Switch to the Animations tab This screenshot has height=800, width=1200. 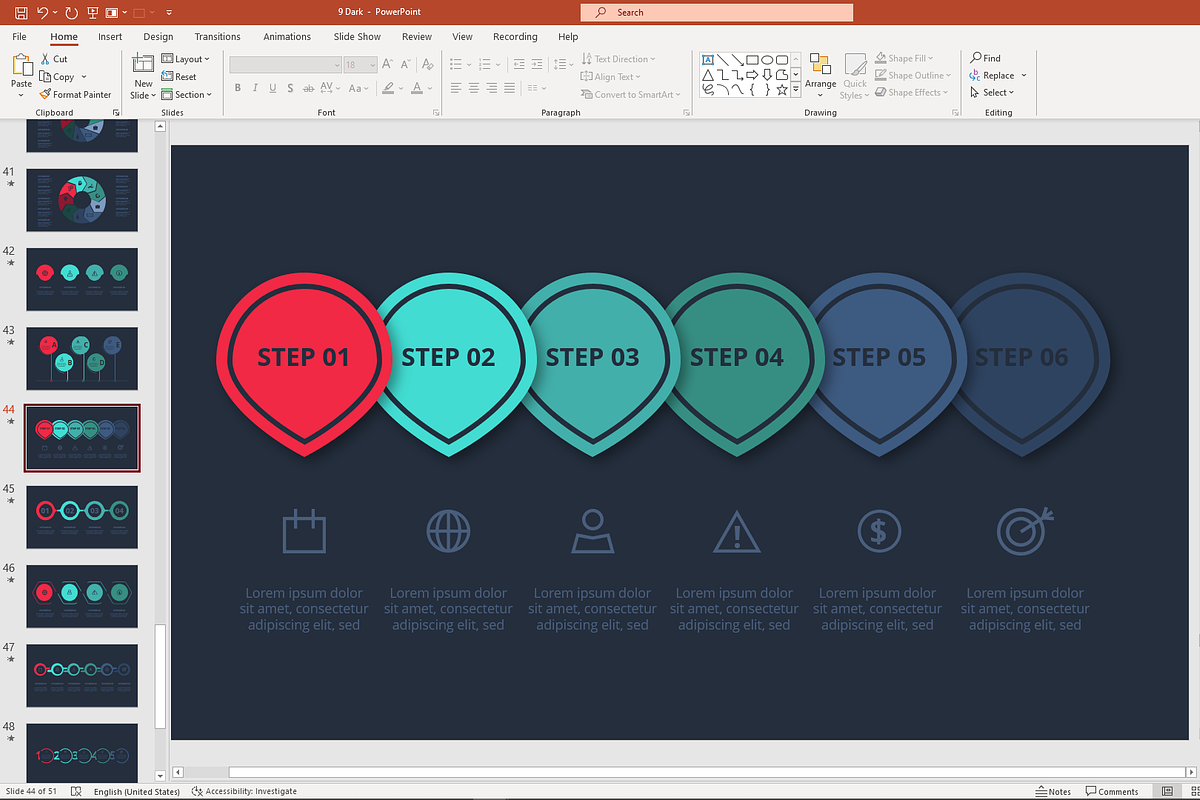[287, 37]
